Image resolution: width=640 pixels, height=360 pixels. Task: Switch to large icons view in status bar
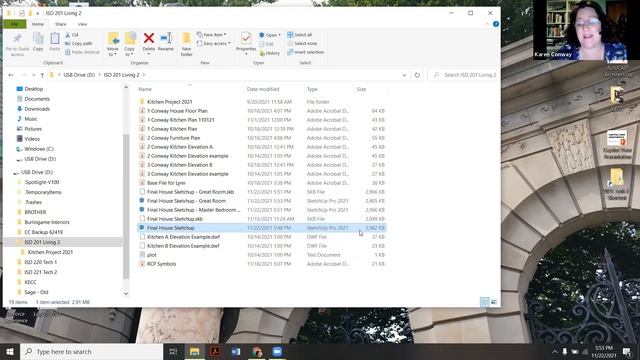coord(494,302)
